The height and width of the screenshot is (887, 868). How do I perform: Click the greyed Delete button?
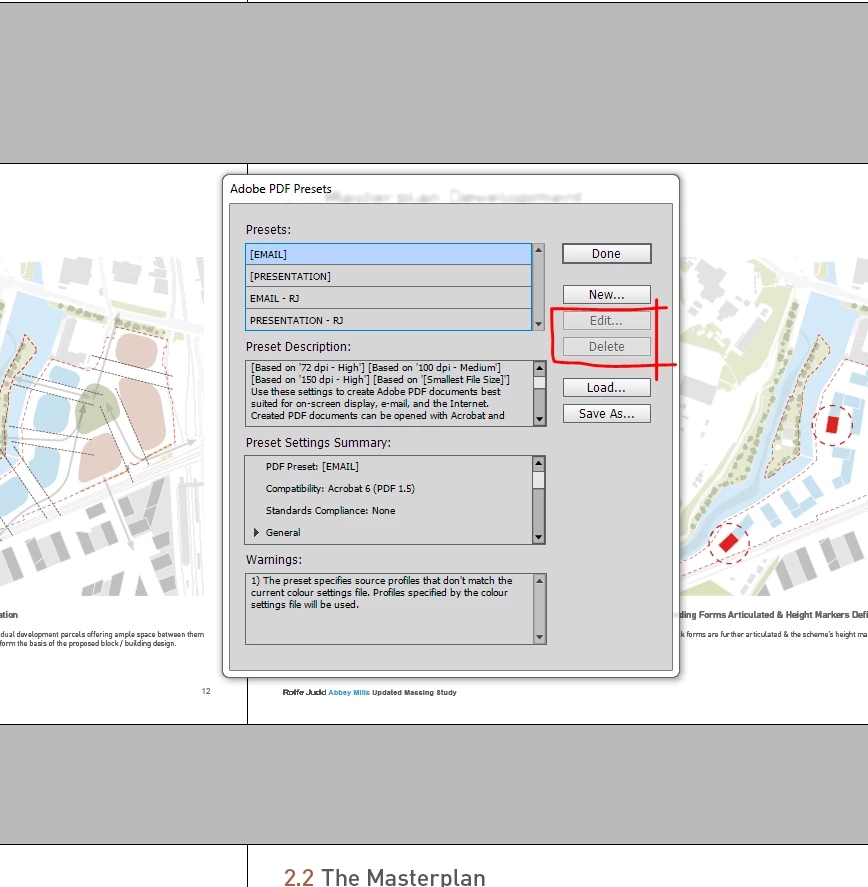click(607, 347)
